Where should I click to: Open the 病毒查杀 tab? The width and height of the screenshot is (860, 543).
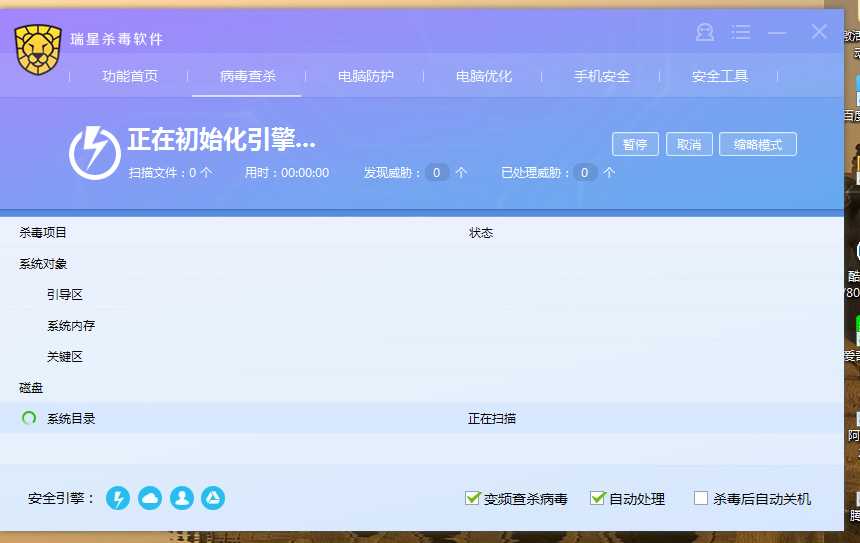click(247, 76)
